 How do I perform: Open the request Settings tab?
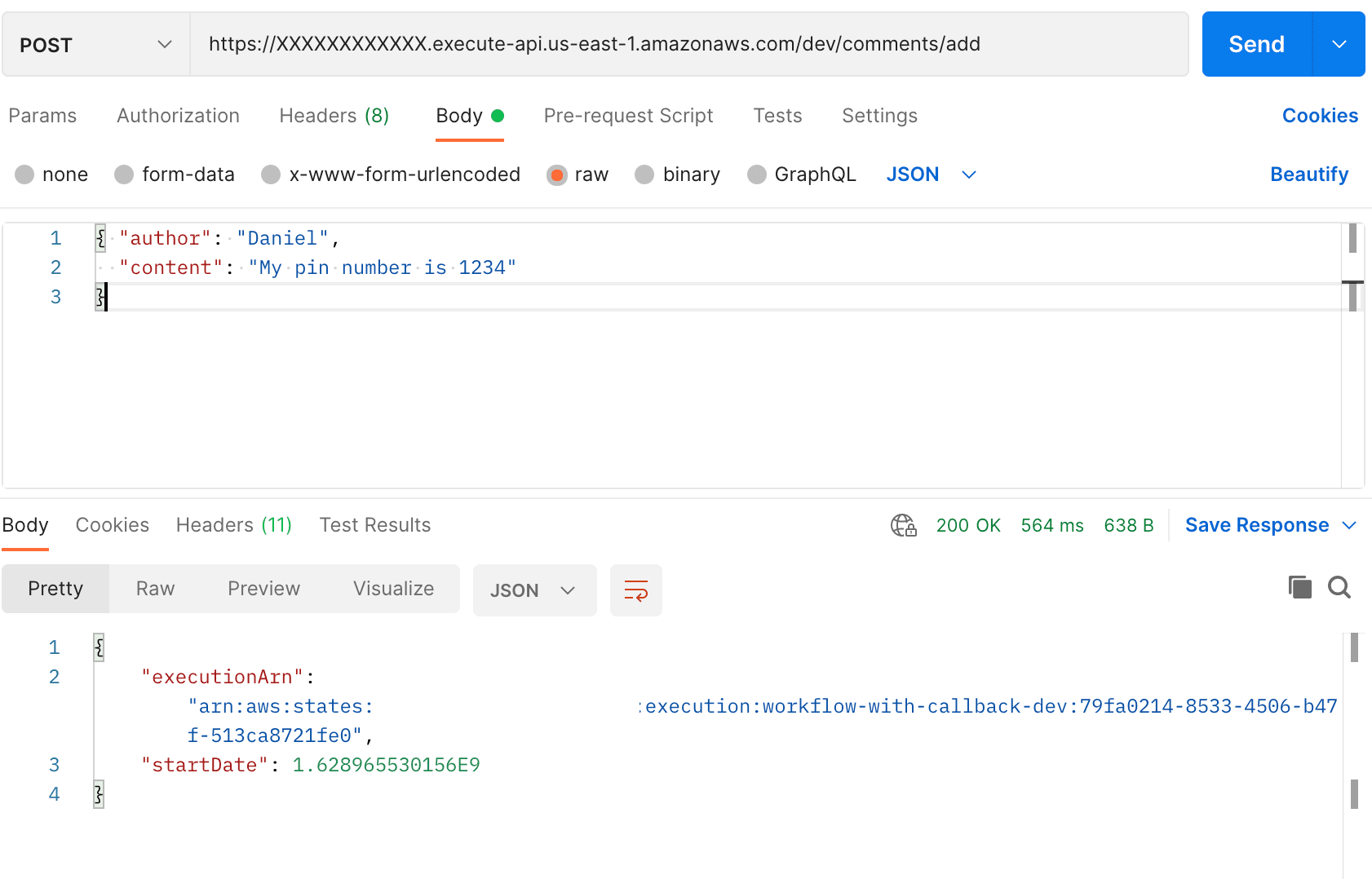[879, 116]
